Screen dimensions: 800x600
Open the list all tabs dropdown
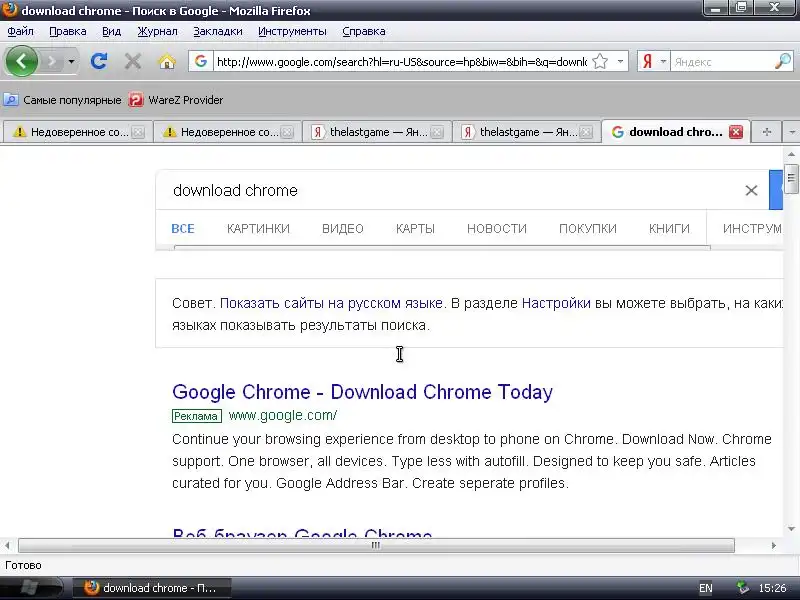coord(791,132)
